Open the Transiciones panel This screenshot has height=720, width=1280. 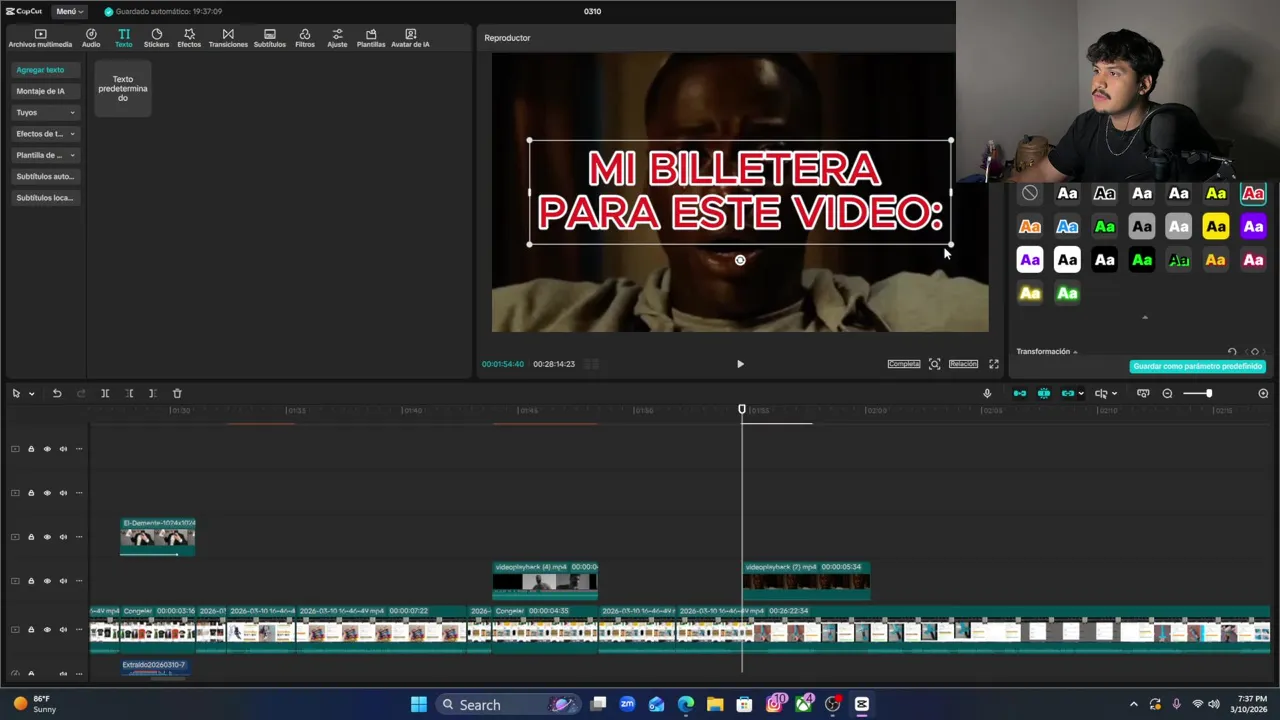pos(228,38)
